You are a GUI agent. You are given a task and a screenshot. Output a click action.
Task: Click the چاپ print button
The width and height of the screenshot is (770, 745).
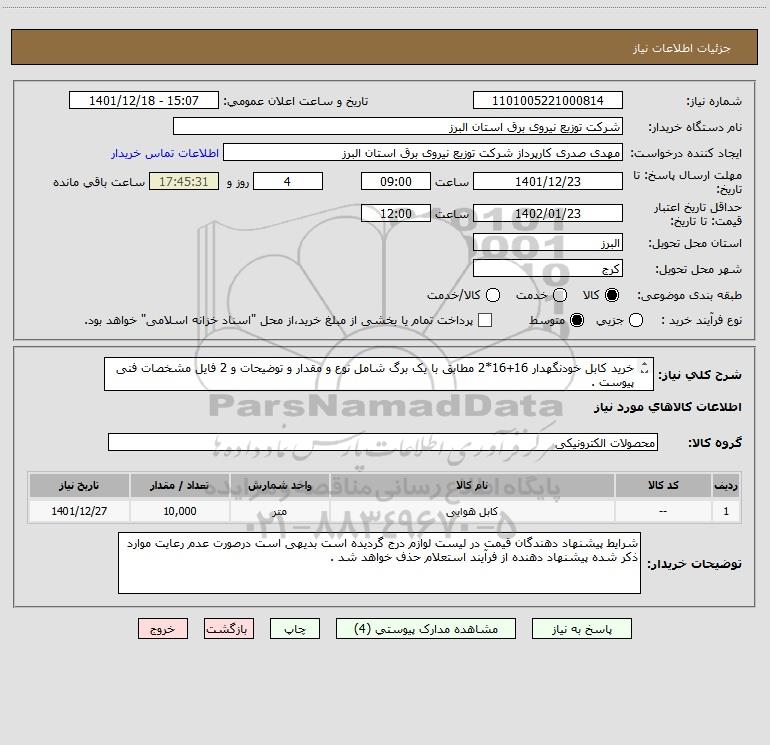click(x=295, y=629)
